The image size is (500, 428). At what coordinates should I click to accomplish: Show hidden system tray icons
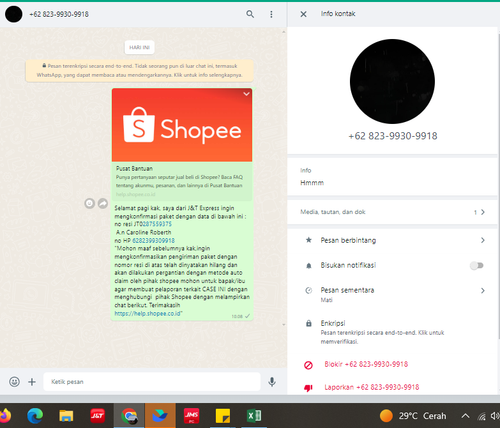tap(465, 416)
